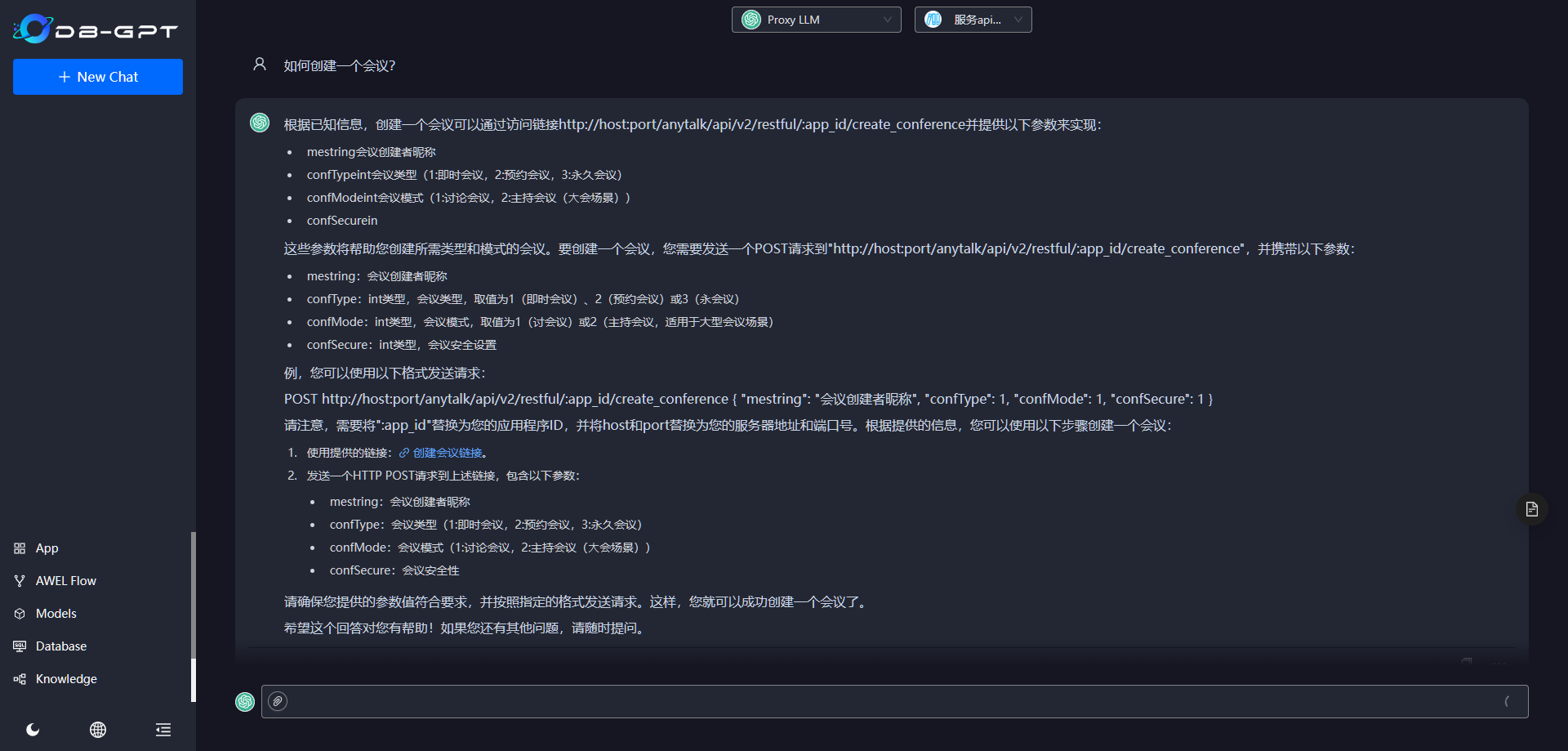
Task: Click step 2 '发送一个HTTP POST请求到上述链接'
Action: [x=443, y=476]
